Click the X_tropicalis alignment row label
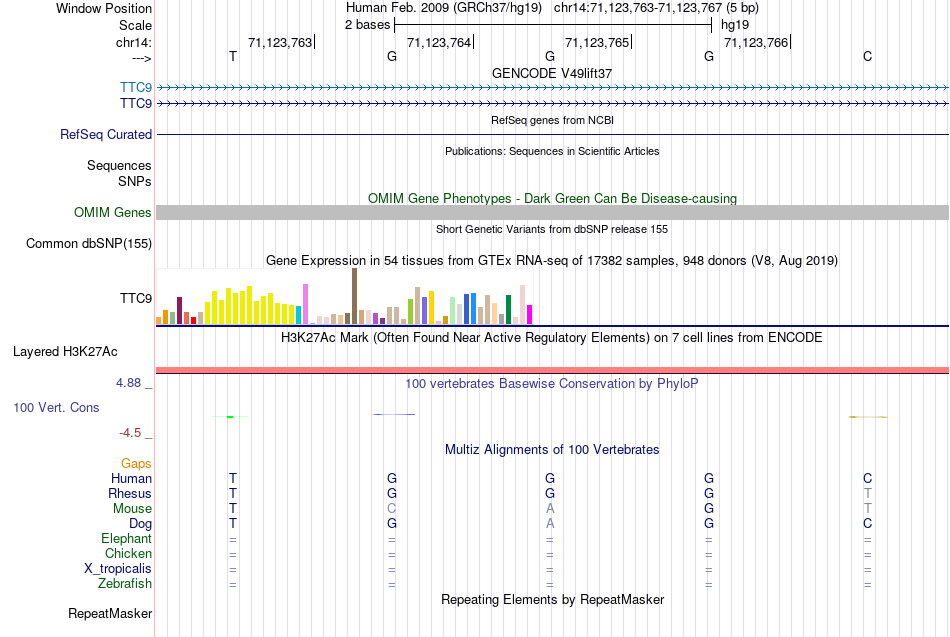950x637 pixels. click(x=118, y=569)
